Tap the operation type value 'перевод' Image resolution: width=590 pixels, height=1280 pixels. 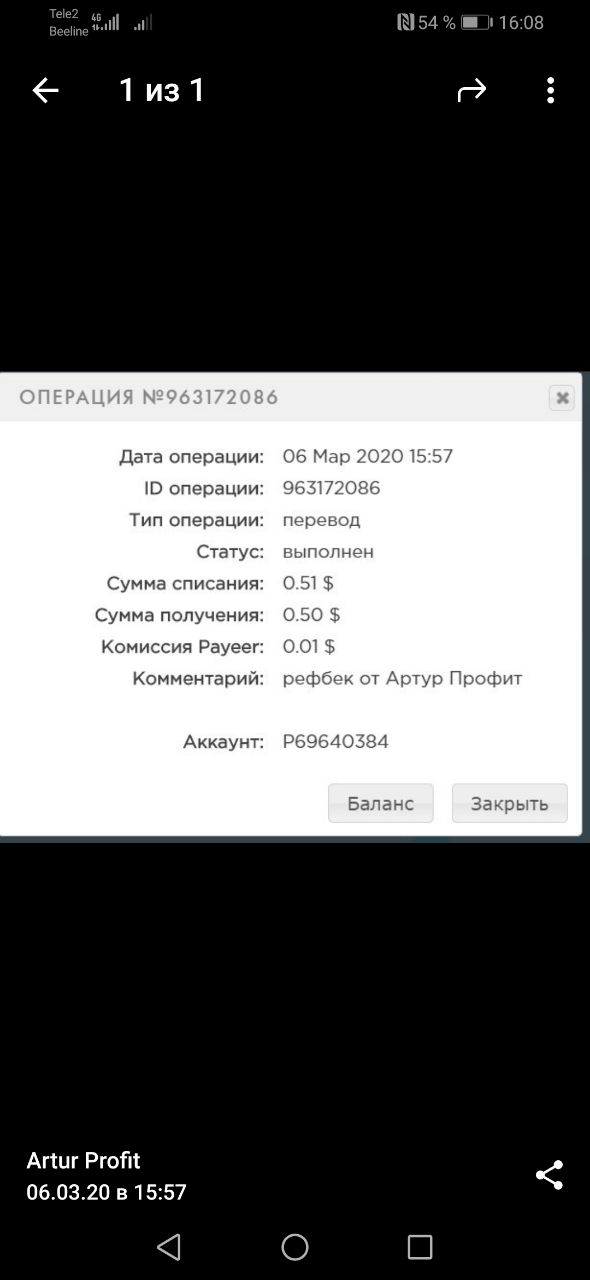point(321,520)
